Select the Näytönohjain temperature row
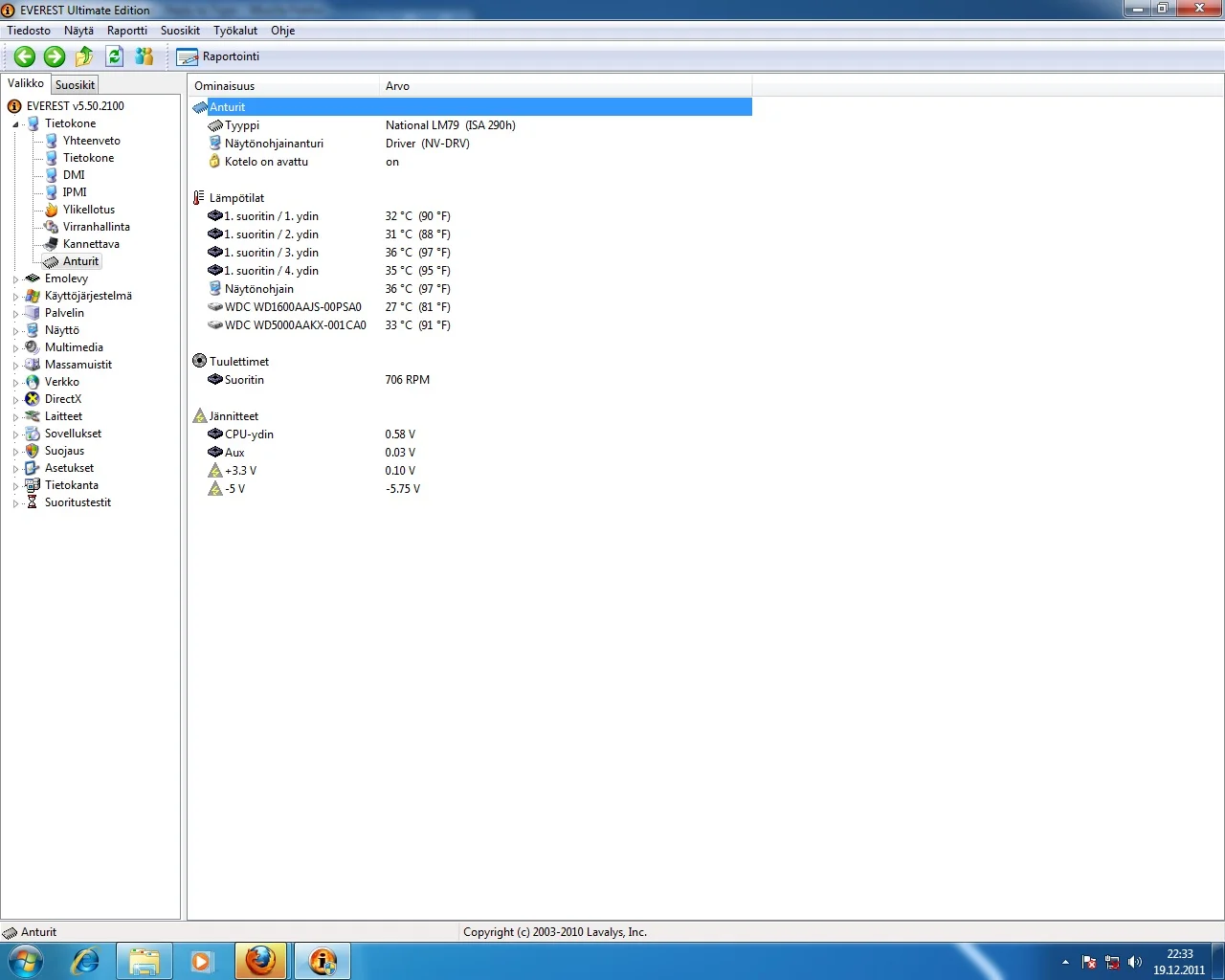Viewport: 1225px width, 980px height. [259, 289]
